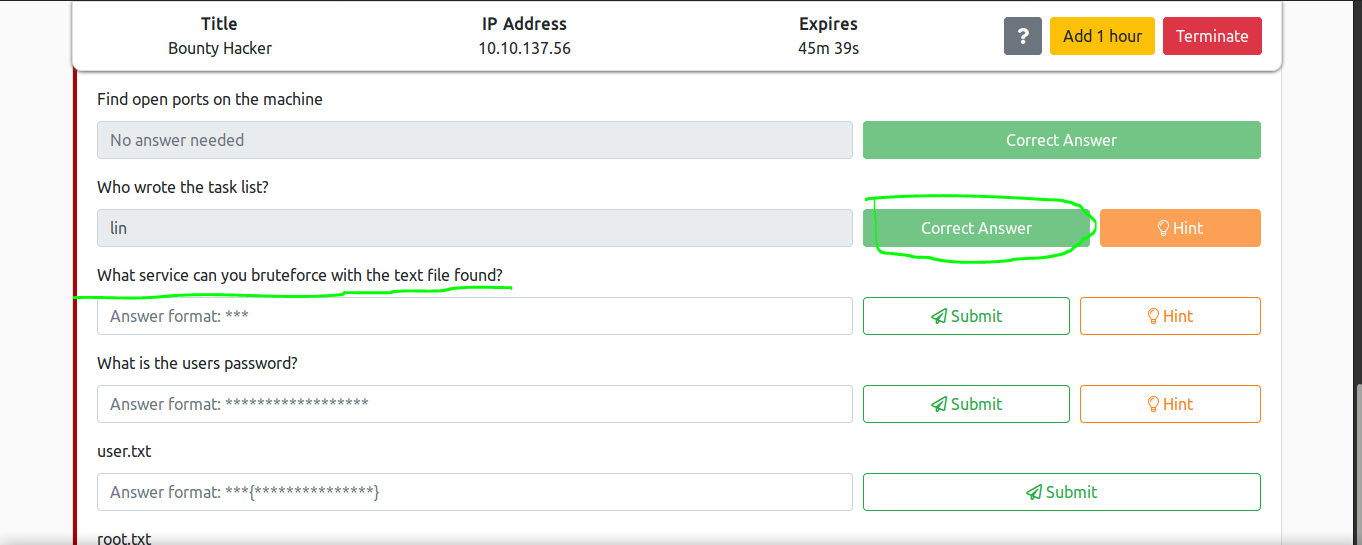Add 1 hour to machine timer

[1102, 36]
